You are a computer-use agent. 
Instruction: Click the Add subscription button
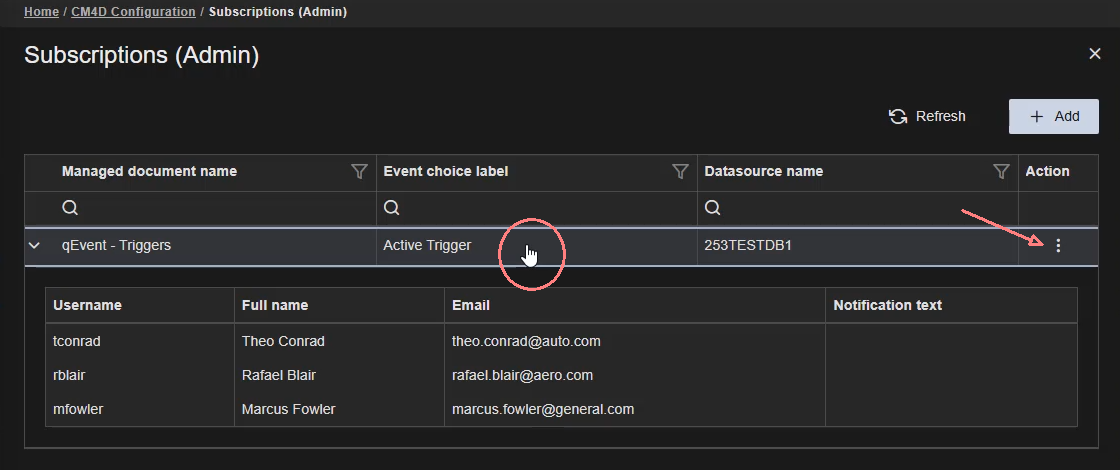[x=1054, y=117]
